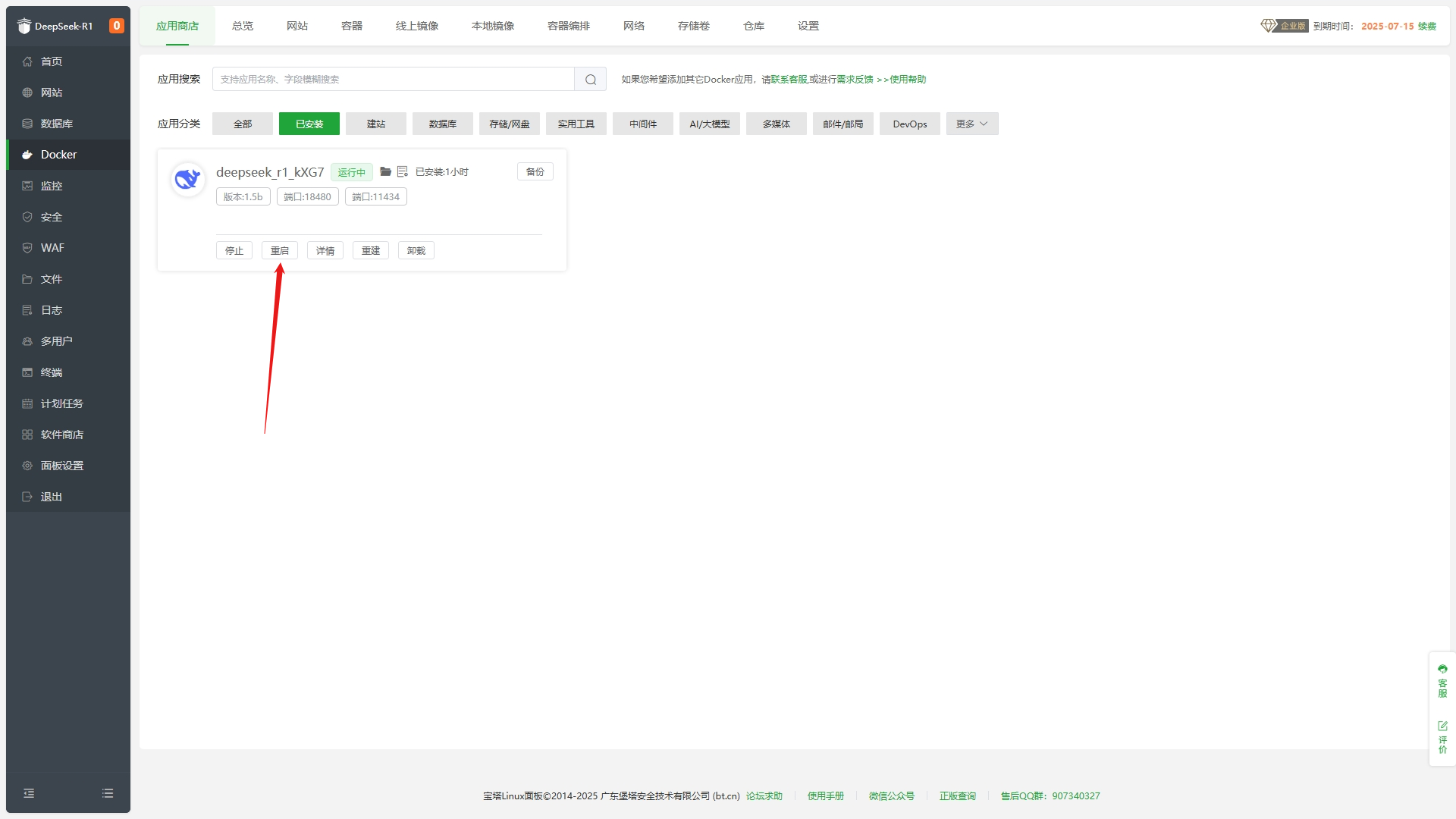Open 网站 in the left sidebar

point(68,93)
